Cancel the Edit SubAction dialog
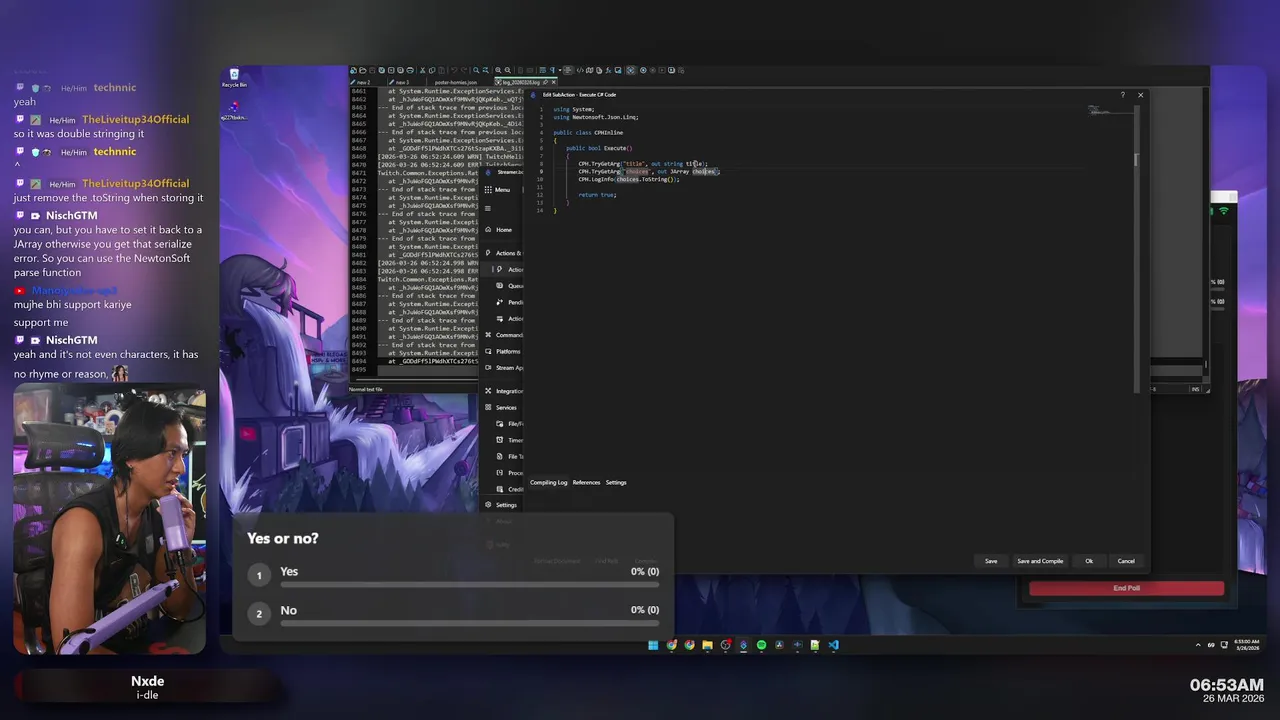Screen dimensions: 1280x720 click(1126, 561)
